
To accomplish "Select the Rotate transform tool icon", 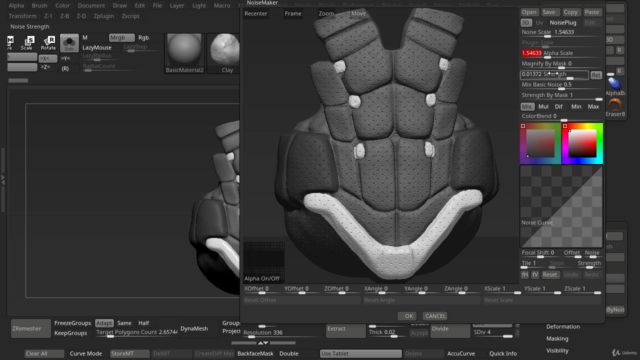I will tap(49, 42).
